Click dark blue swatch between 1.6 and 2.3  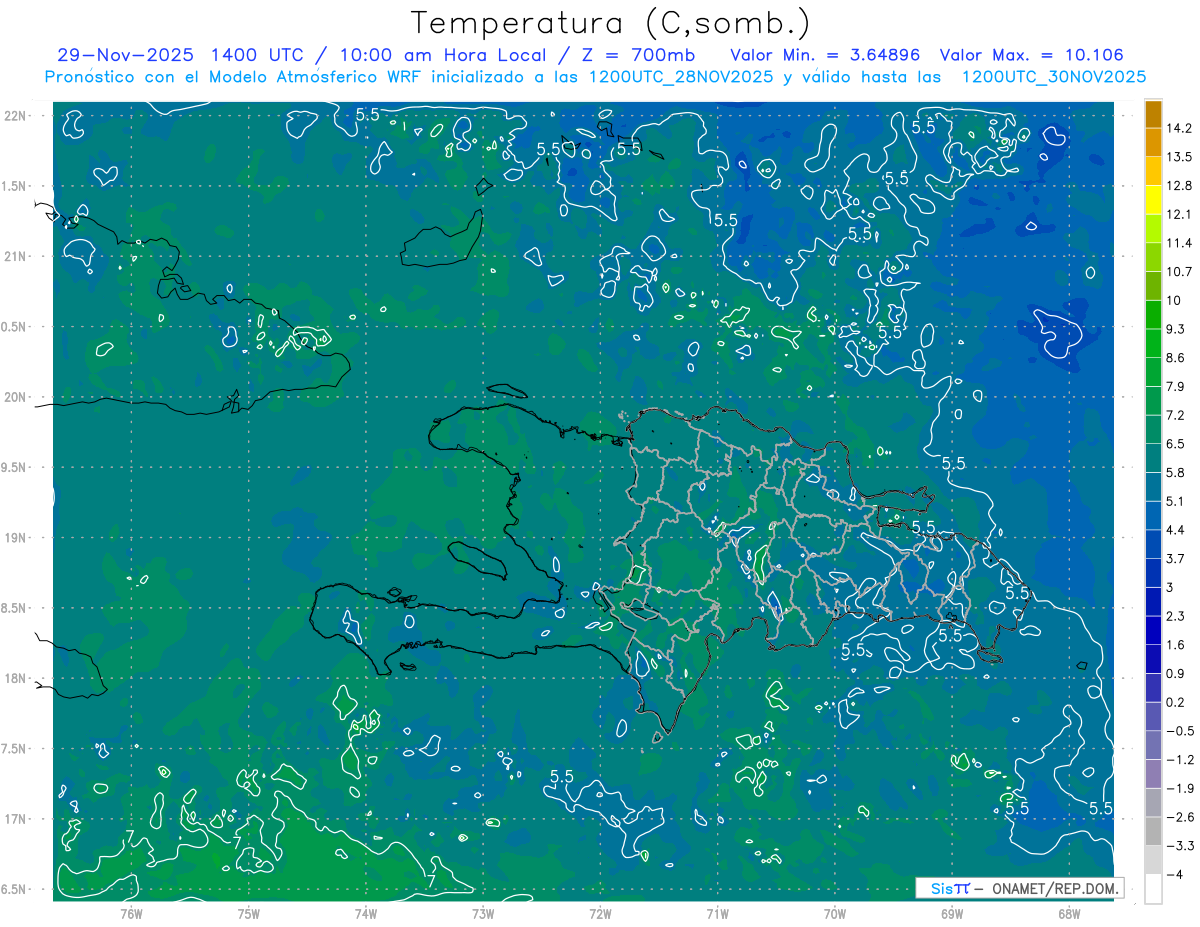pyautogui.click(x=1153, y=630)
